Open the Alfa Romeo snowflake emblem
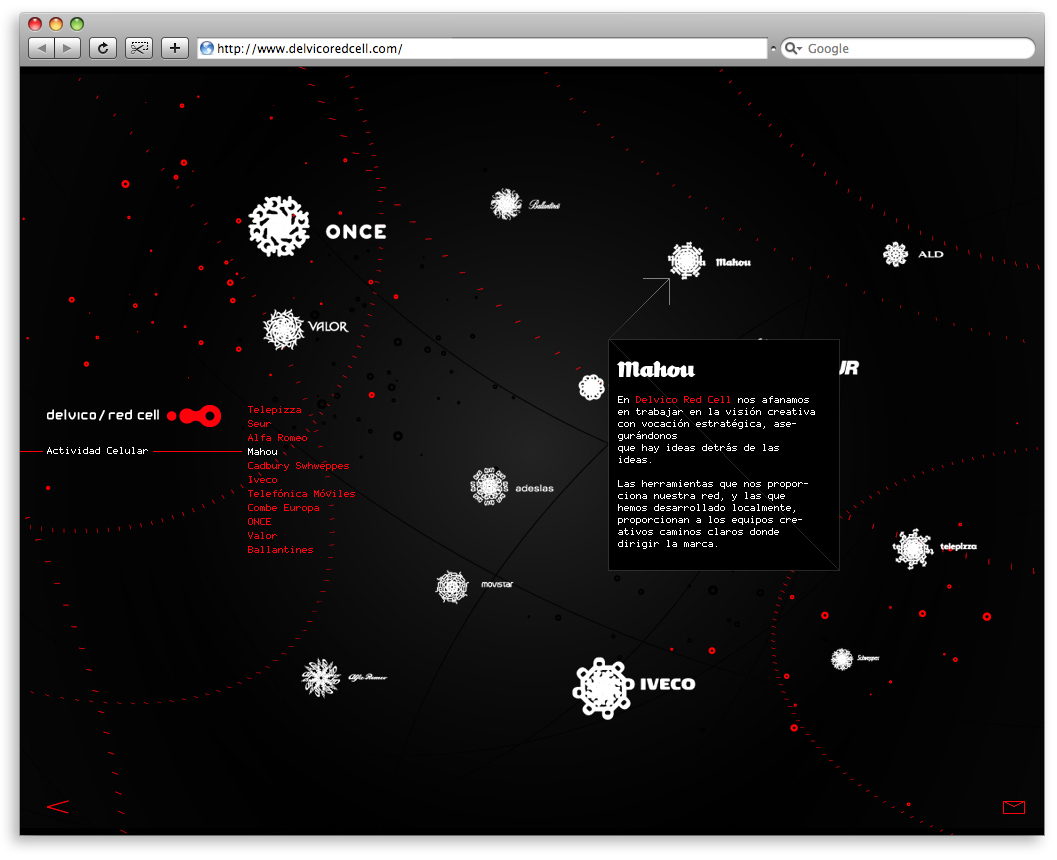Image resolution: width=1057 pixels, height=860 pixels. [x=321, y=677]
